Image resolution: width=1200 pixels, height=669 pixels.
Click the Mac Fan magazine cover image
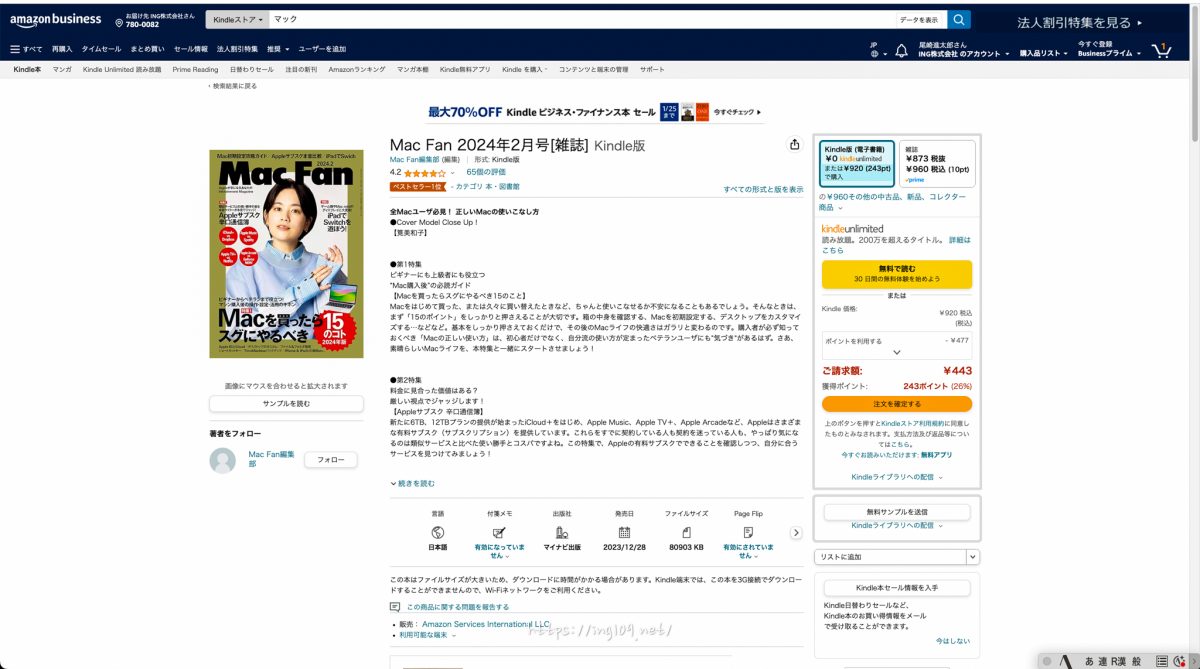(x=286, y=254)
